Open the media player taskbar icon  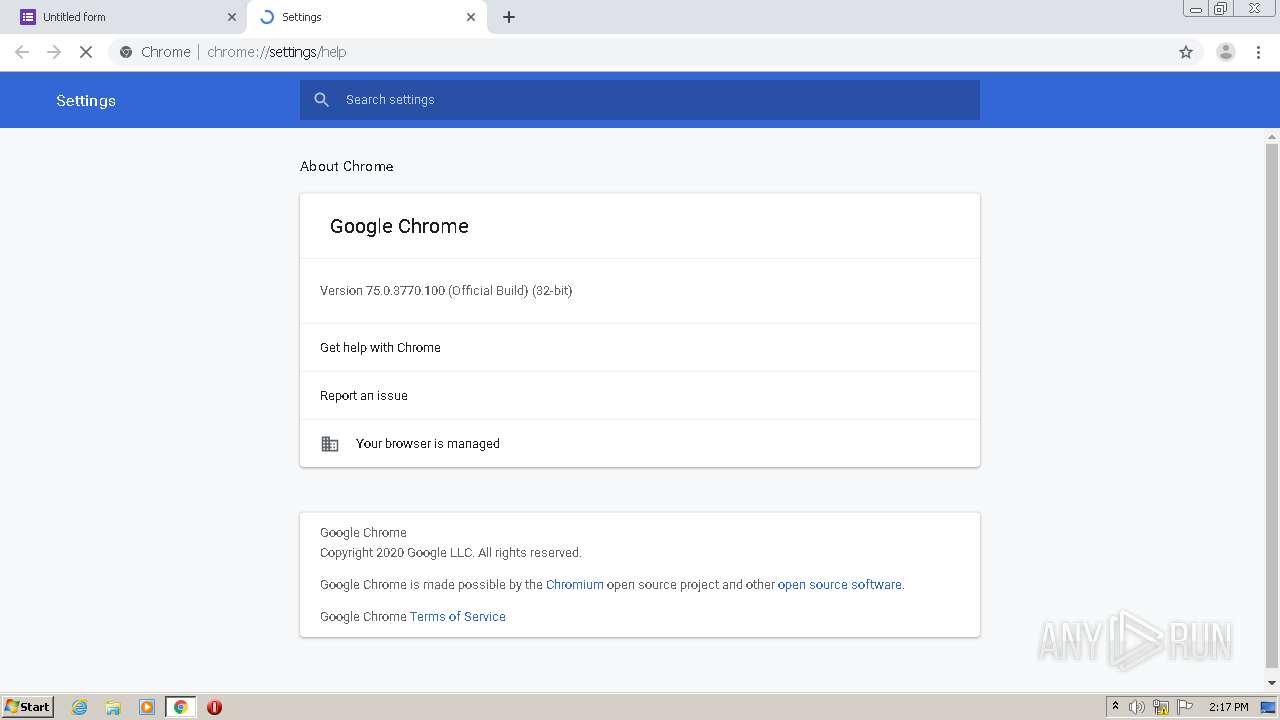tap(147, 707)
